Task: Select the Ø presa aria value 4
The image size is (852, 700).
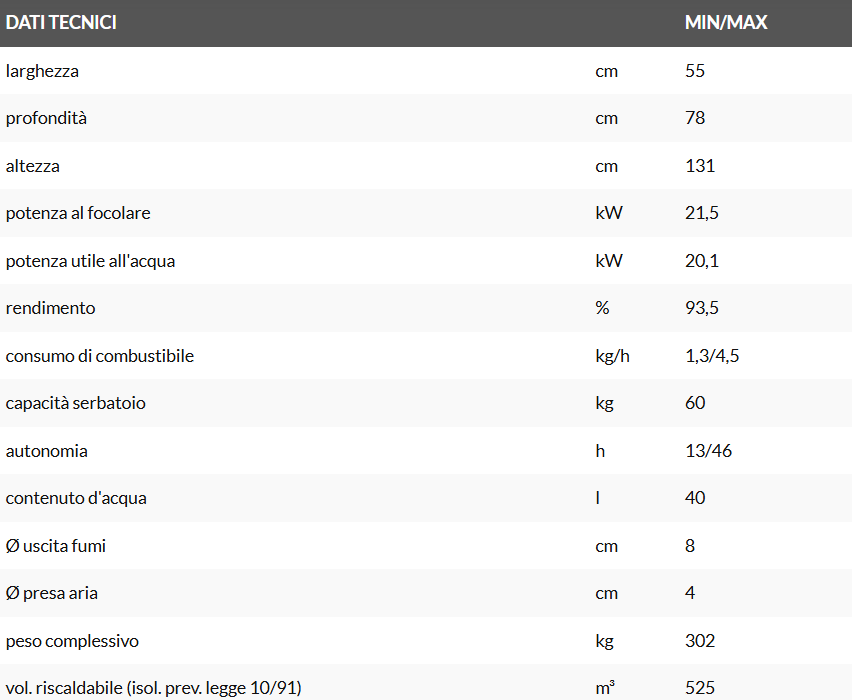Action: coord(690,593)
